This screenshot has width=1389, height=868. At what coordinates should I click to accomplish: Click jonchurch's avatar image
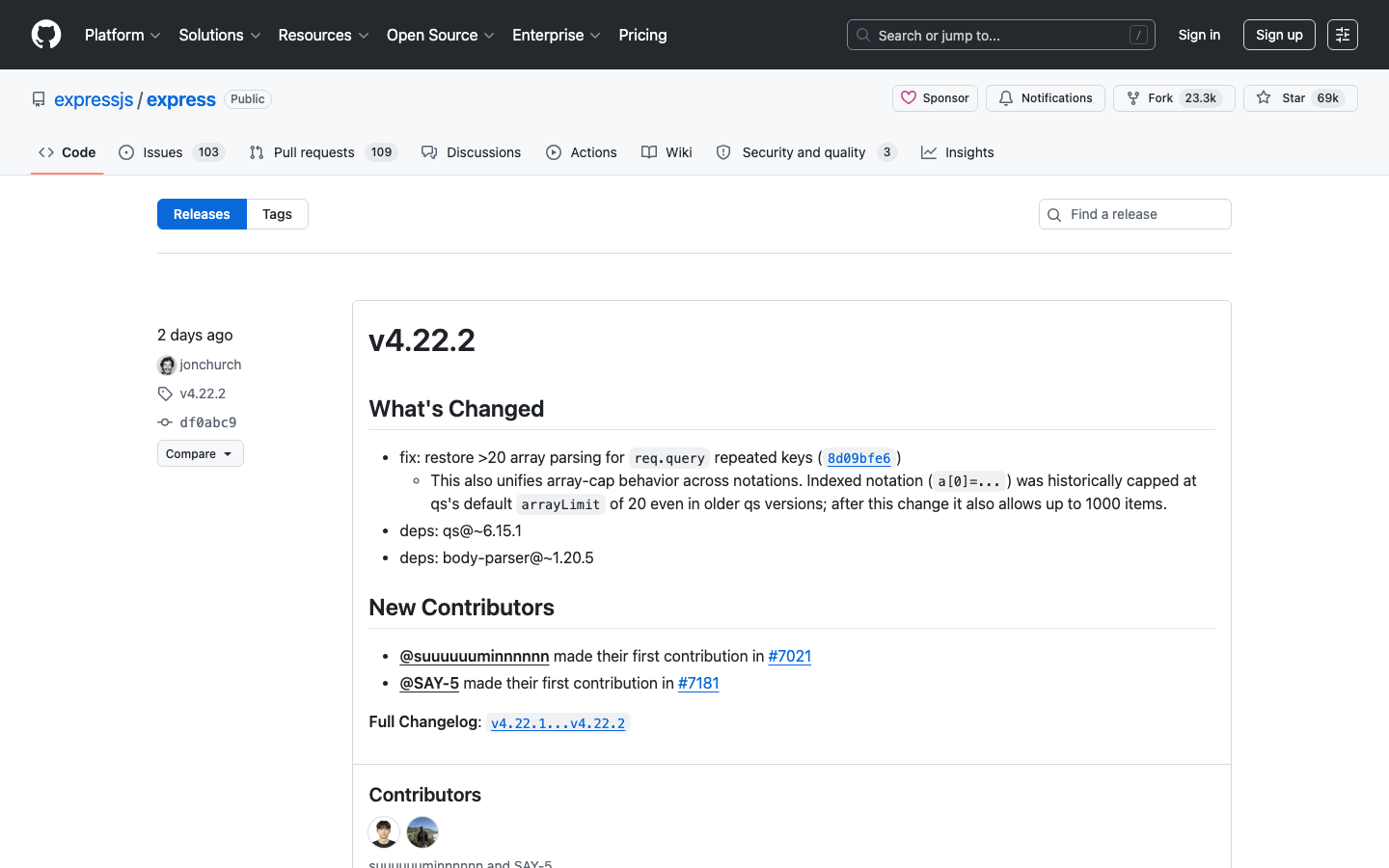point(167,365)
